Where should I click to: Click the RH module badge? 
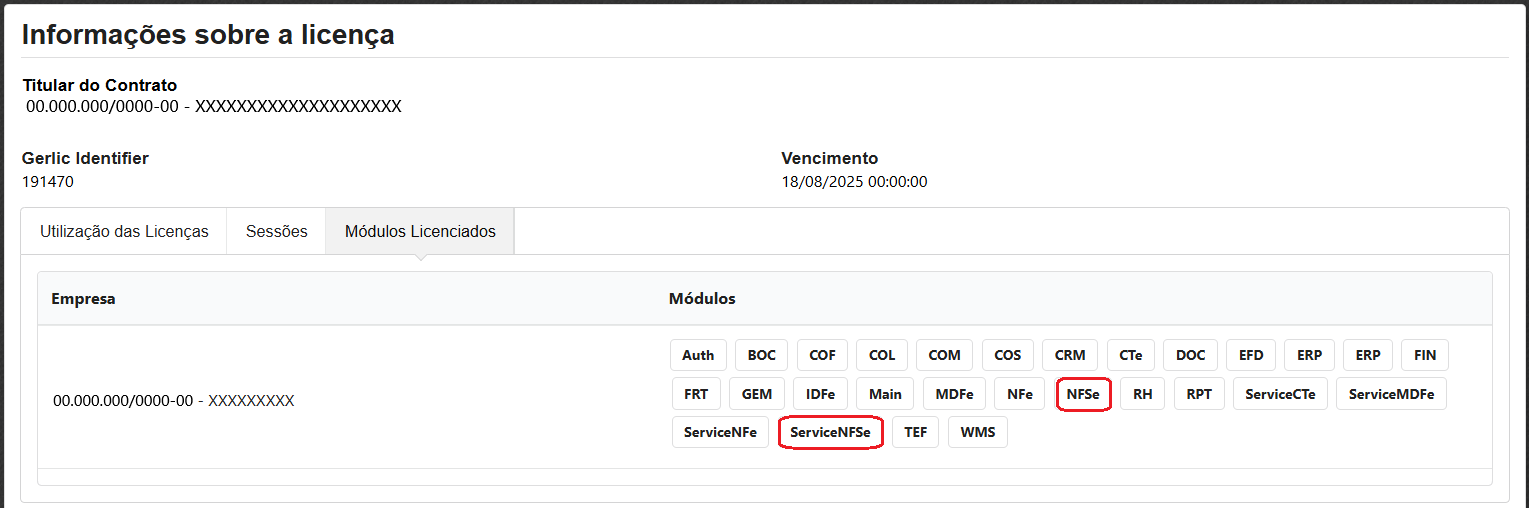[1142, 394]
